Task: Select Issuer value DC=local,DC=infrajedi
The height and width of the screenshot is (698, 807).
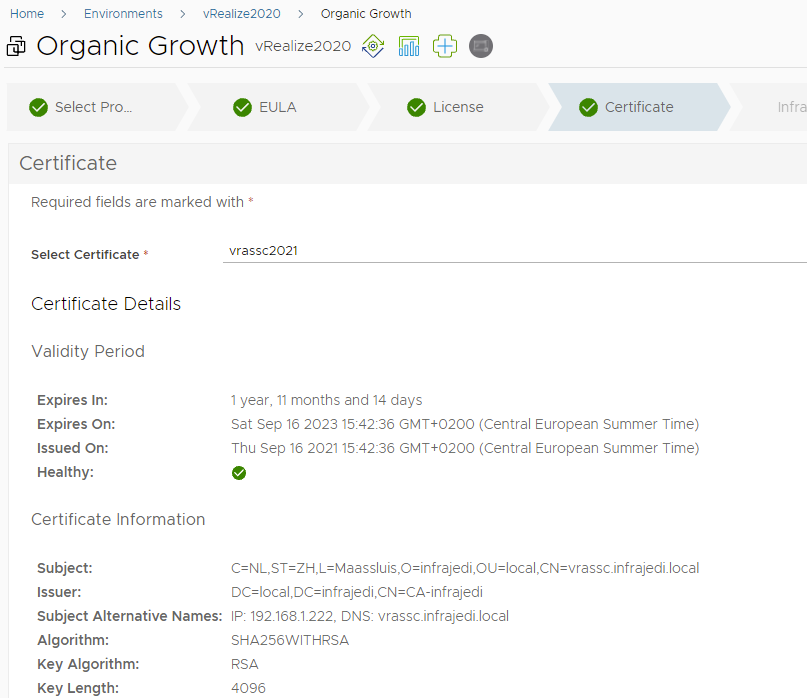Action: coord(357,592)
